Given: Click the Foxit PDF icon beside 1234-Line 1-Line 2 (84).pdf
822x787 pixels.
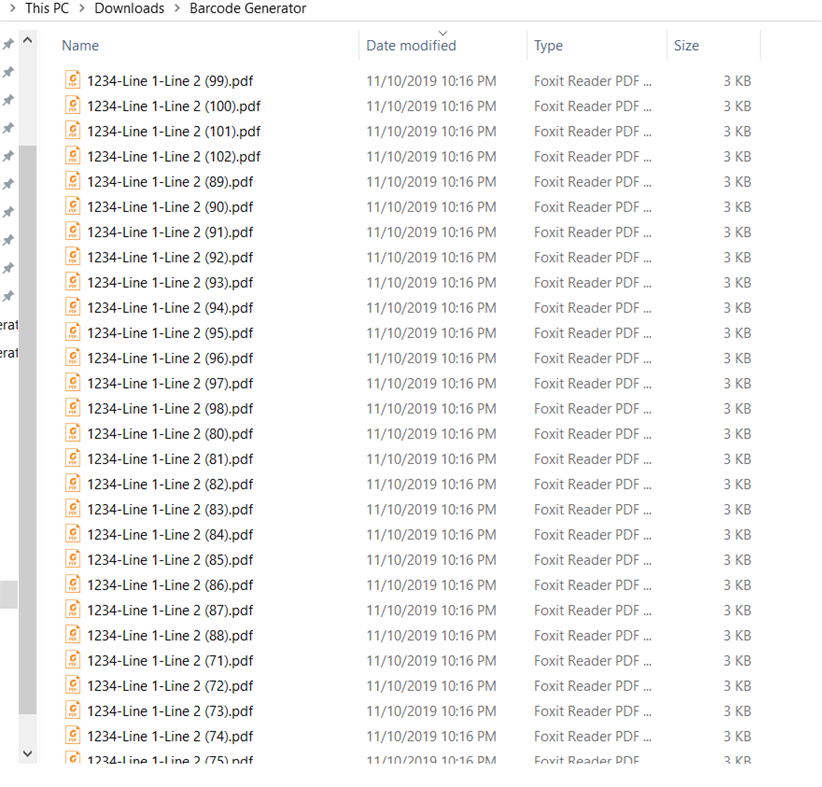Looking at the screenshot, I should coord(72,534).
